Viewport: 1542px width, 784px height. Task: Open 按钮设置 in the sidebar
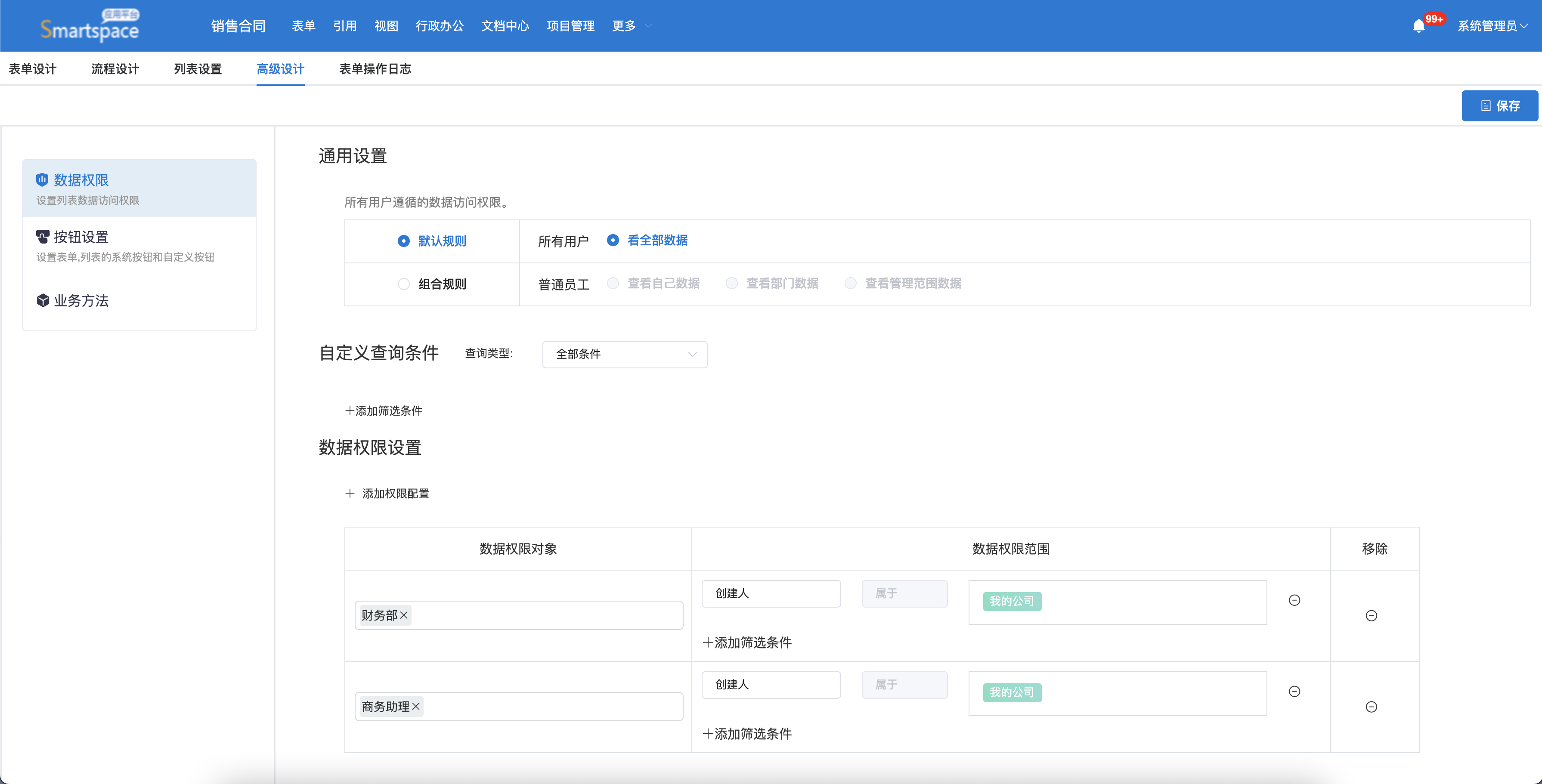(x=81, y=237)
